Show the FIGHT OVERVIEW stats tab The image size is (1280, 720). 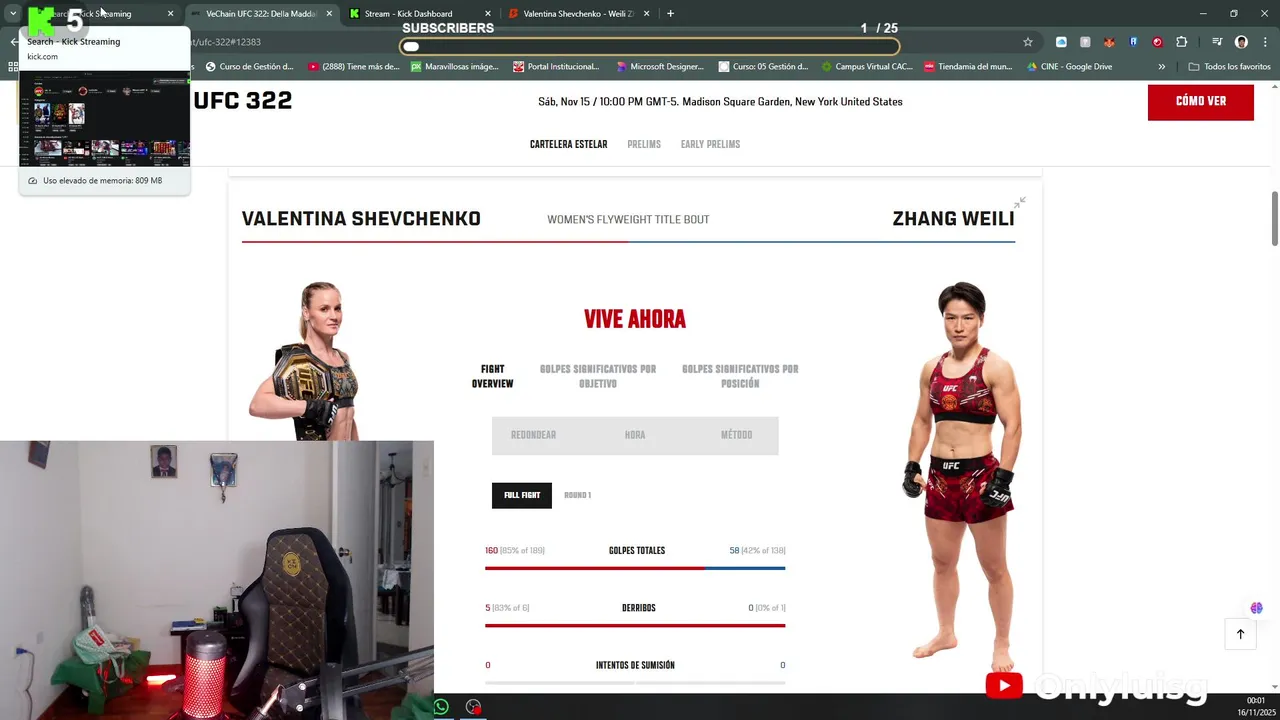coord(493,376)
